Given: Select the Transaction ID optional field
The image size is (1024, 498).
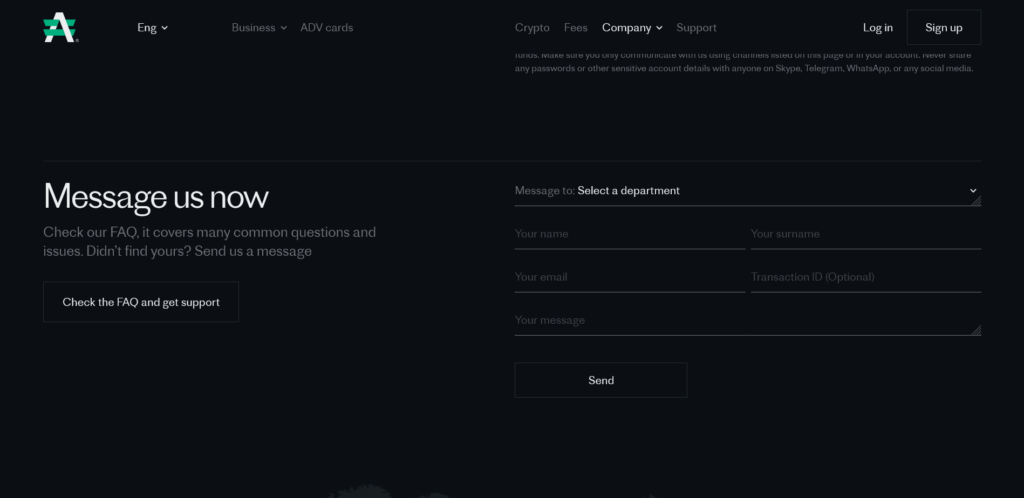Looking at the screenshot, I should pyautogui.click(x=865, y=277).
